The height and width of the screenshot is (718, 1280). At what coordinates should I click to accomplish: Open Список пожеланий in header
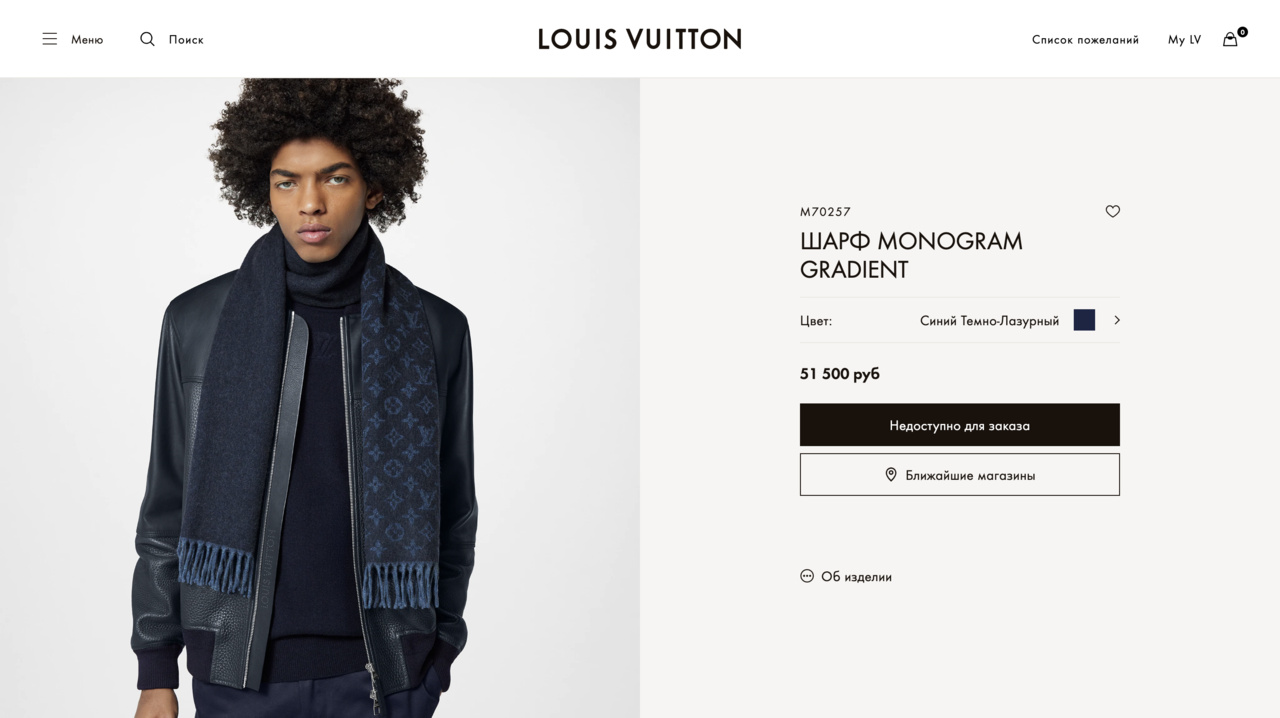click(1085, 39)
